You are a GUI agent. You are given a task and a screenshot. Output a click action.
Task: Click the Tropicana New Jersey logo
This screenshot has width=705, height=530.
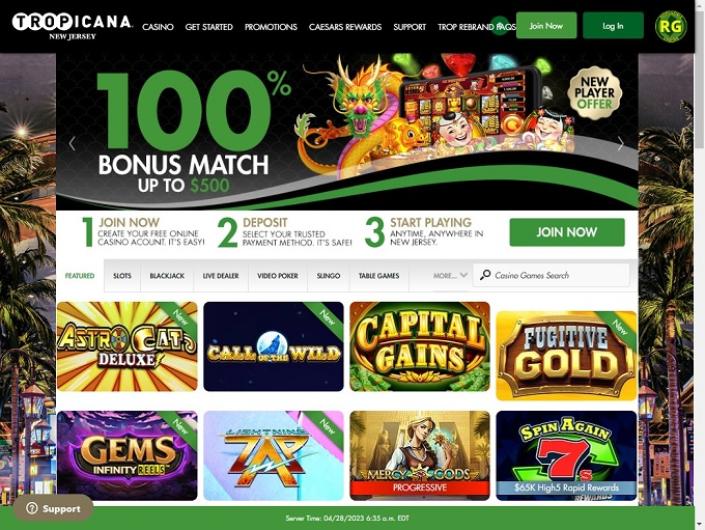click(x=72, y=27)
